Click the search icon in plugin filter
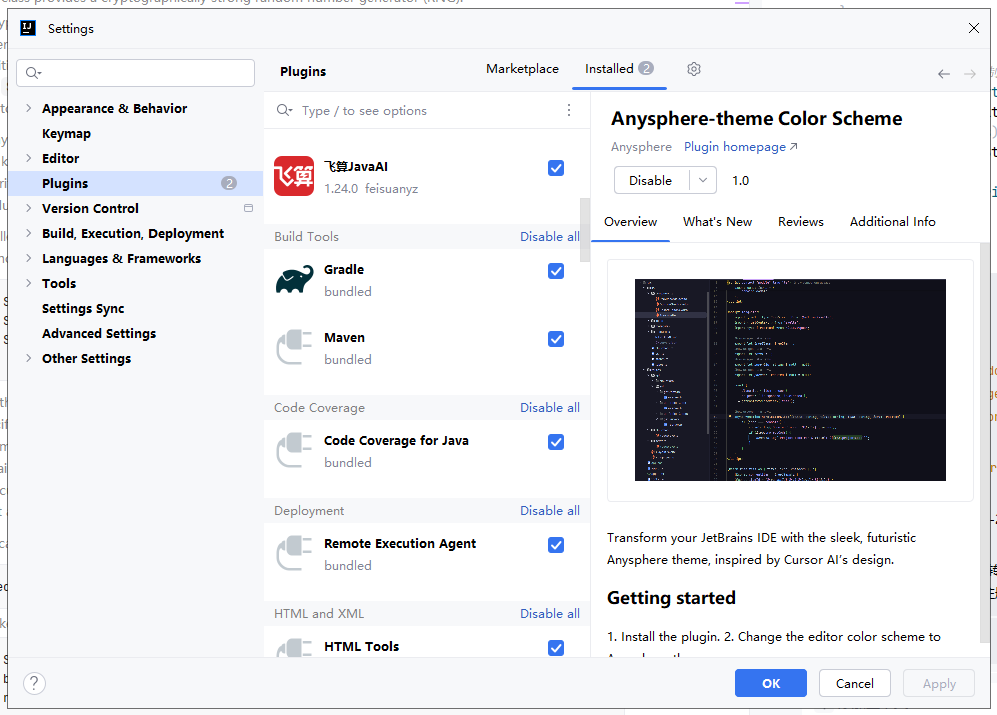The height and width of the screenshot is (715, 997). tap(284, 110)
